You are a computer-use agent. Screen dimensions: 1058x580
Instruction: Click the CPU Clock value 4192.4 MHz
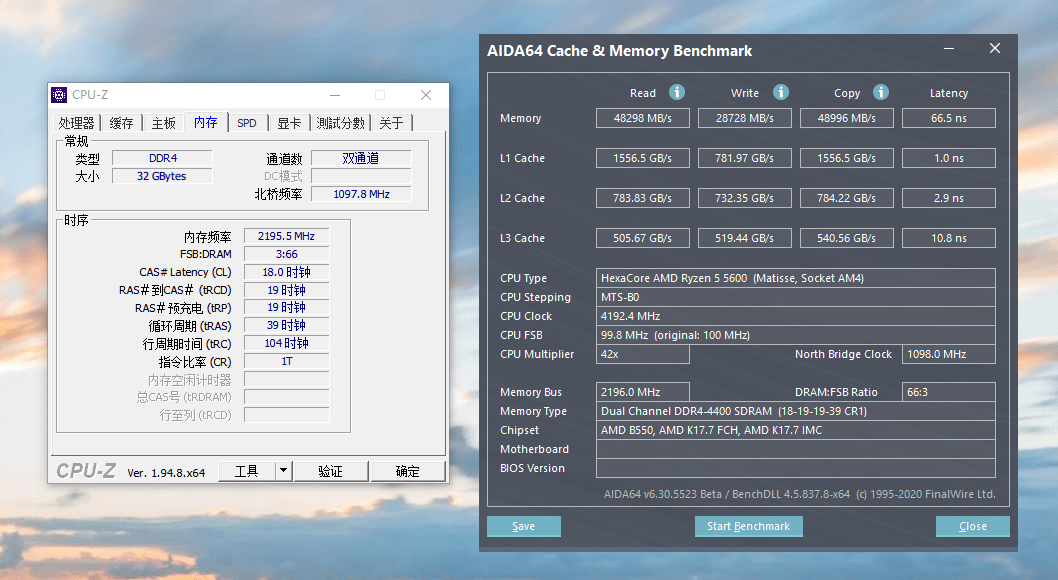tap(796, 316)
